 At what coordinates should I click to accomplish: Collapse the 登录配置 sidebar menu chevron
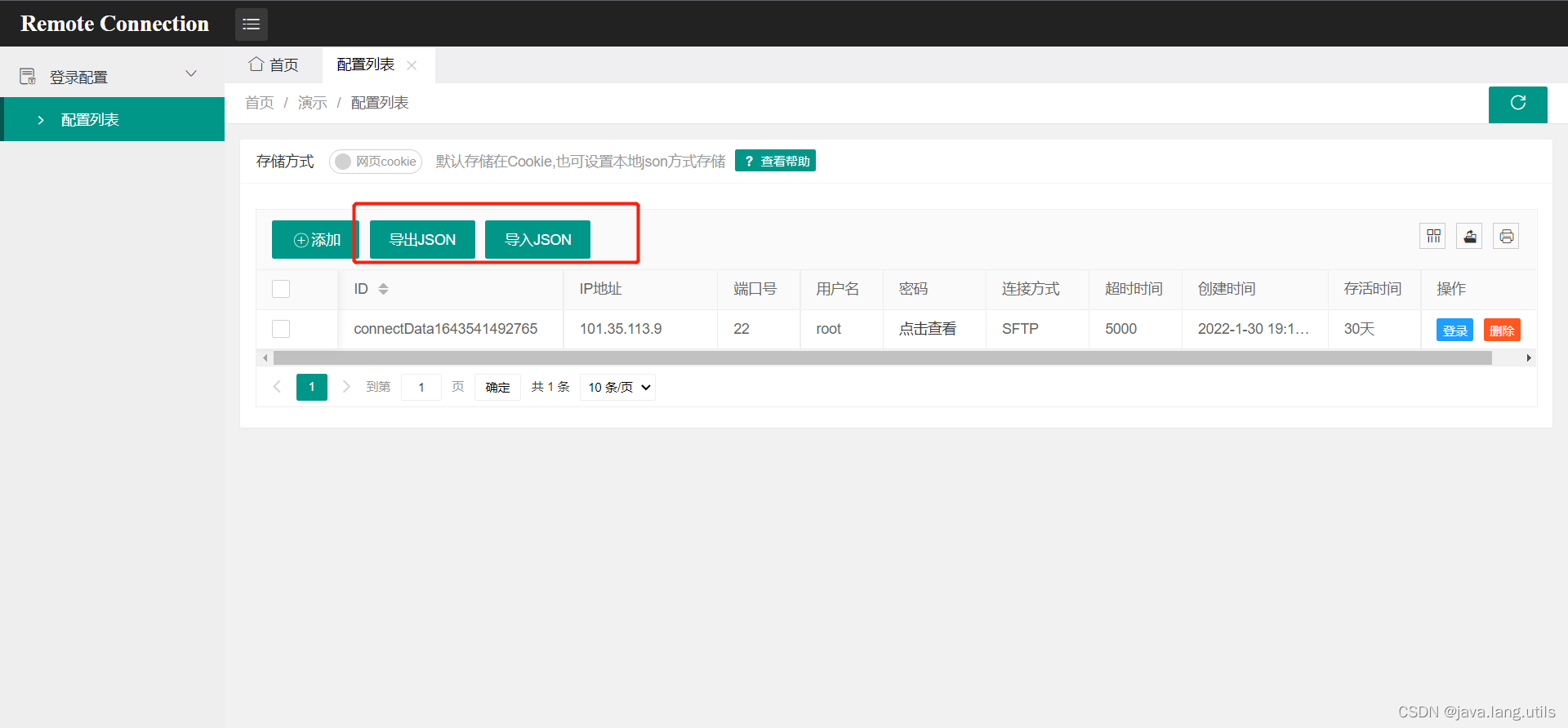tap(191, 74)
